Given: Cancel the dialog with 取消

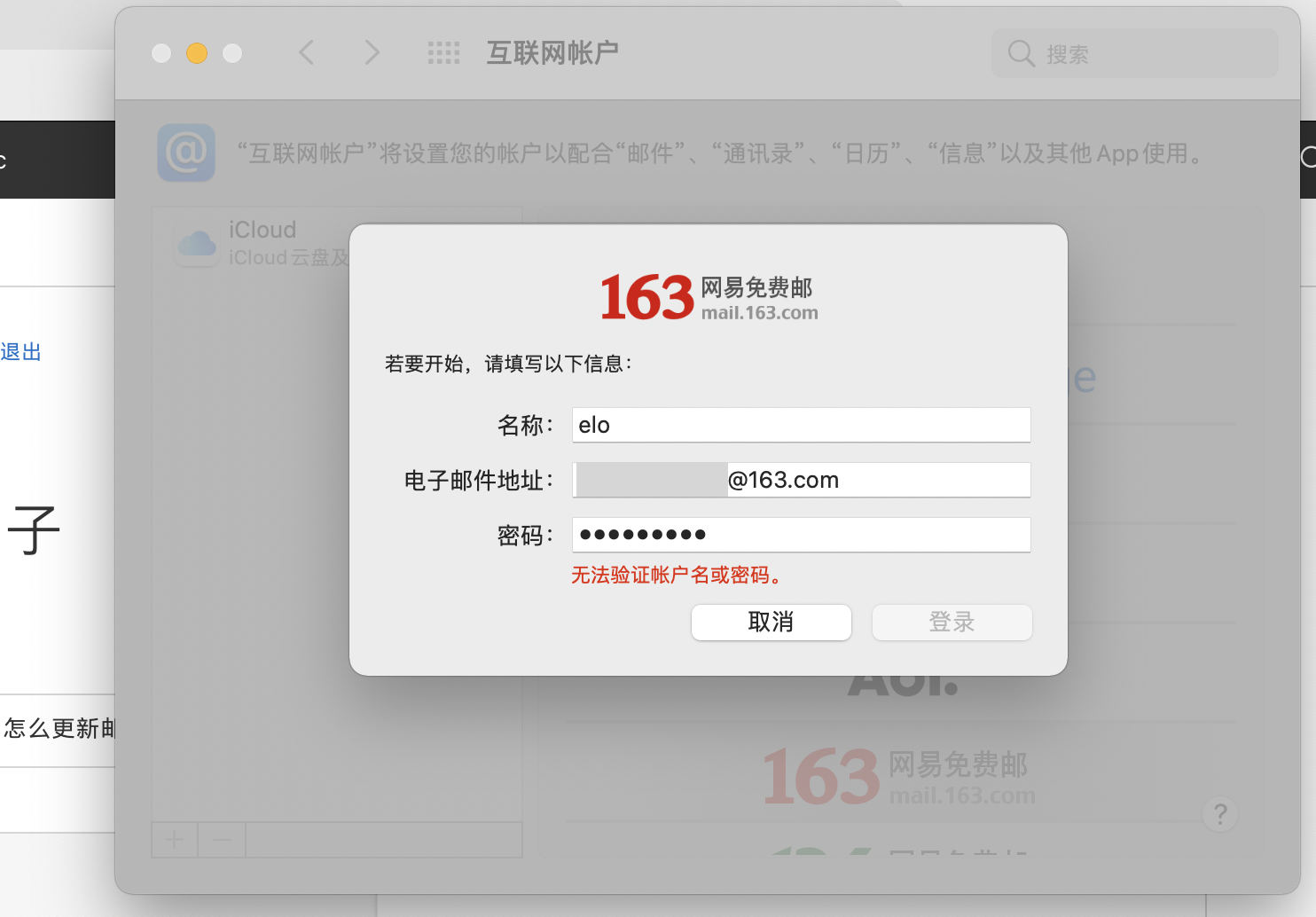Looking at the screenshot, I should click(772, 623).
